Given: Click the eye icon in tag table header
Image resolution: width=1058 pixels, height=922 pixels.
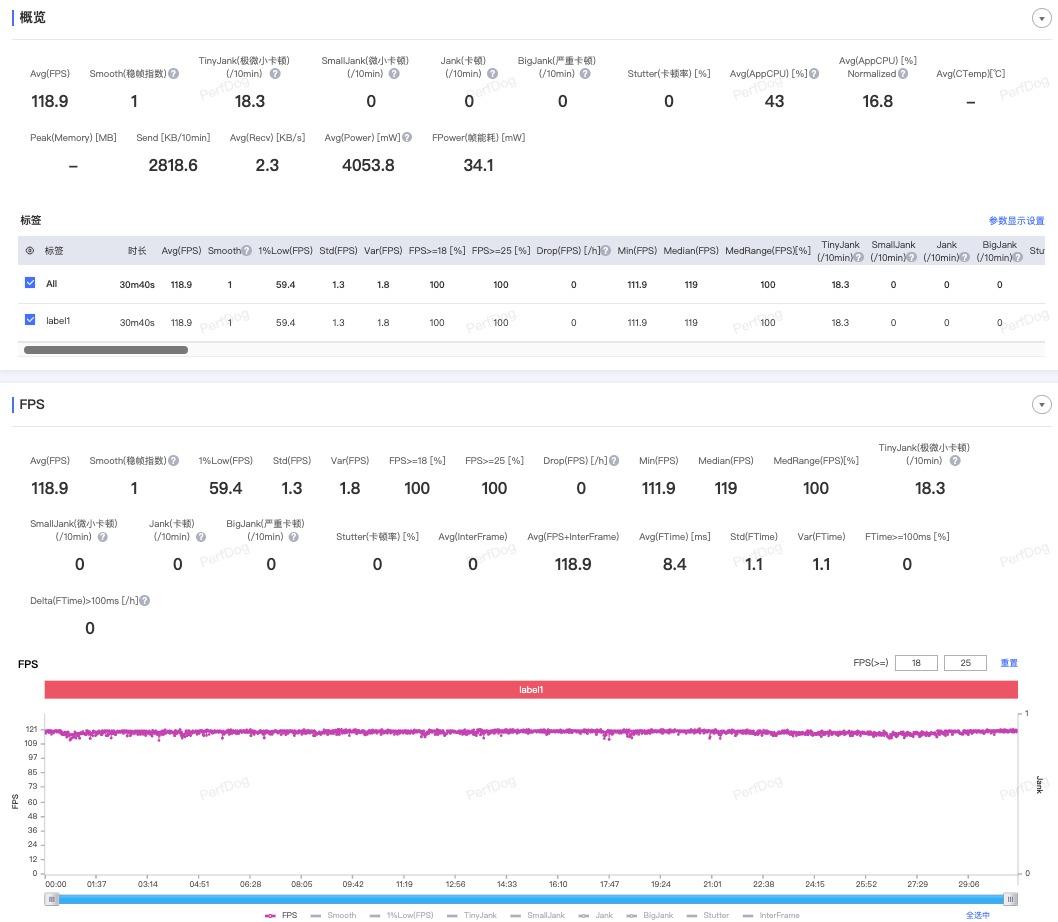Looking at the screenshot, I should tap(30, 250).
